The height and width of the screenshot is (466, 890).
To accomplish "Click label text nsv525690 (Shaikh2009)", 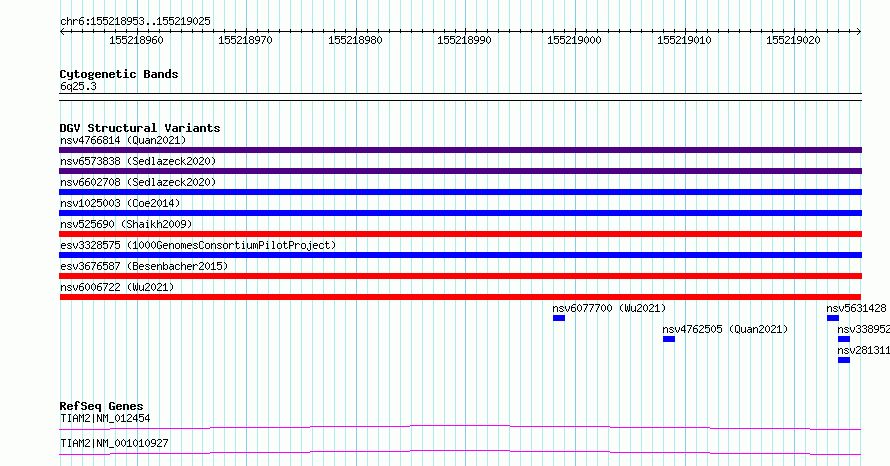I will pos(126,224).
